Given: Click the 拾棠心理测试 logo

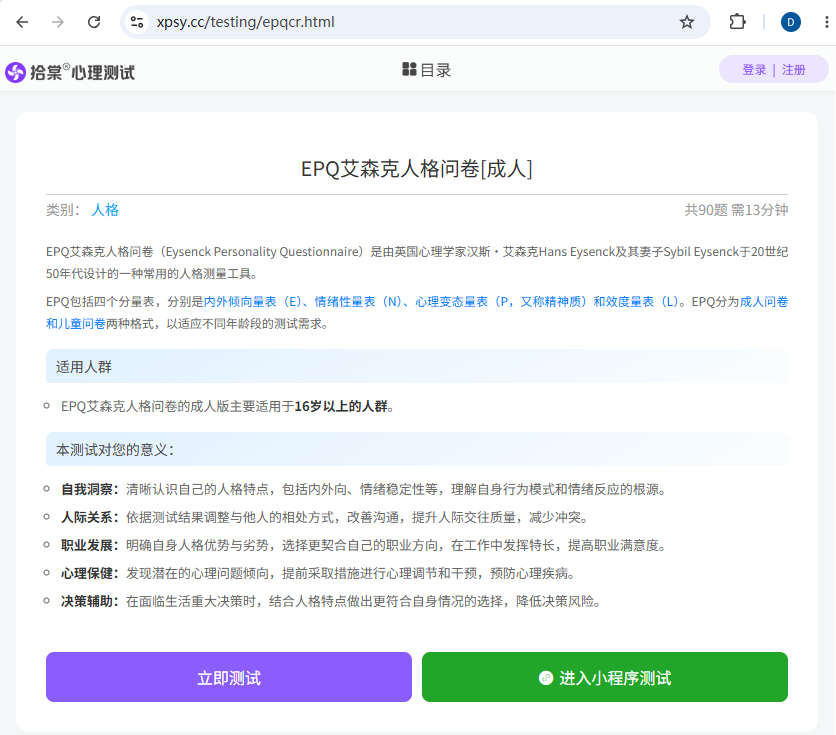Looking at the screenshot, I should pos(70,72).
